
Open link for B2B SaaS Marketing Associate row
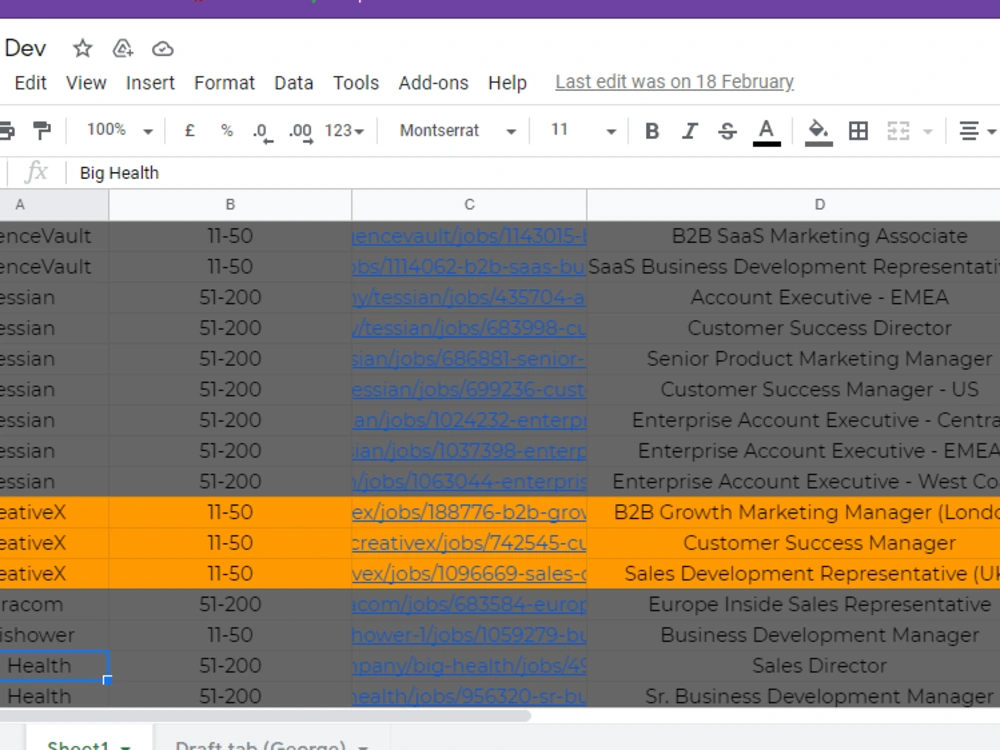[x=469, y=236]
